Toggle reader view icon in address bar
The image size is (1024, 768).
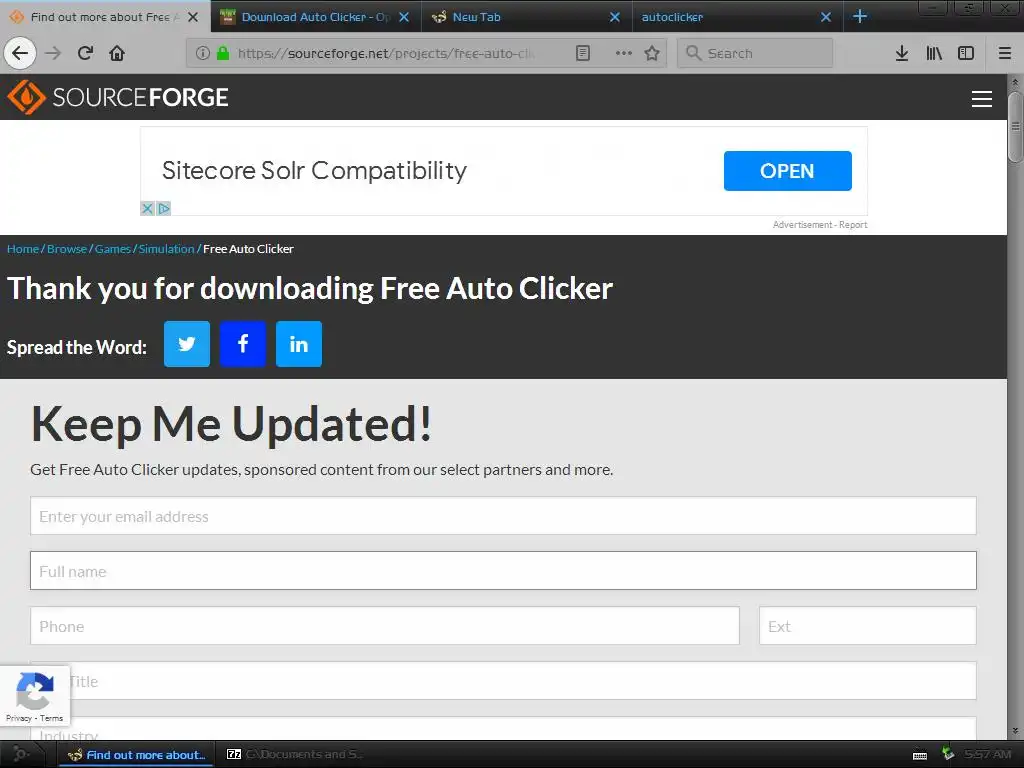click(583, 53)
